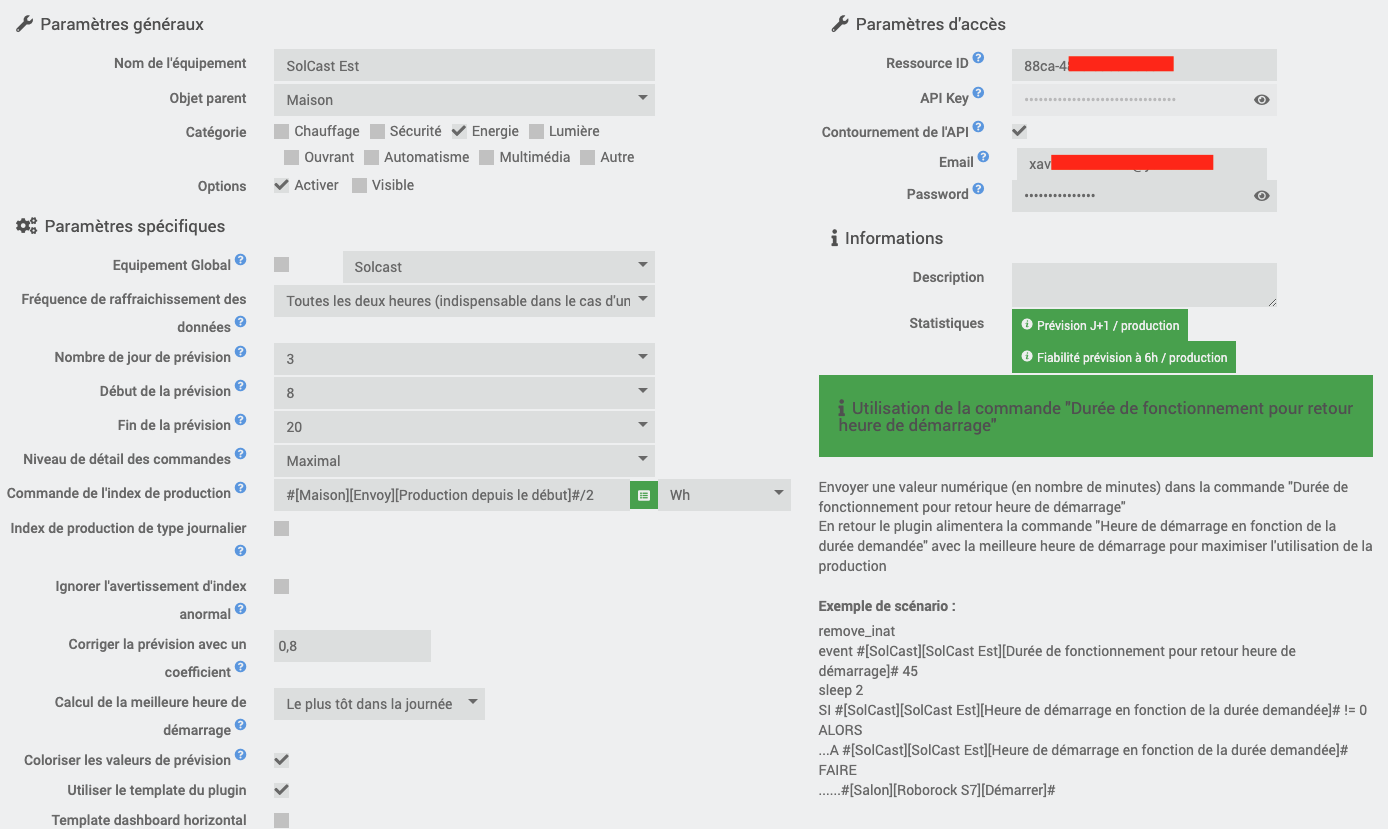This screenshot has width=1388, height=829.
Task: Open Prévision J+1 / production statistics
Action: [1100, 325]
